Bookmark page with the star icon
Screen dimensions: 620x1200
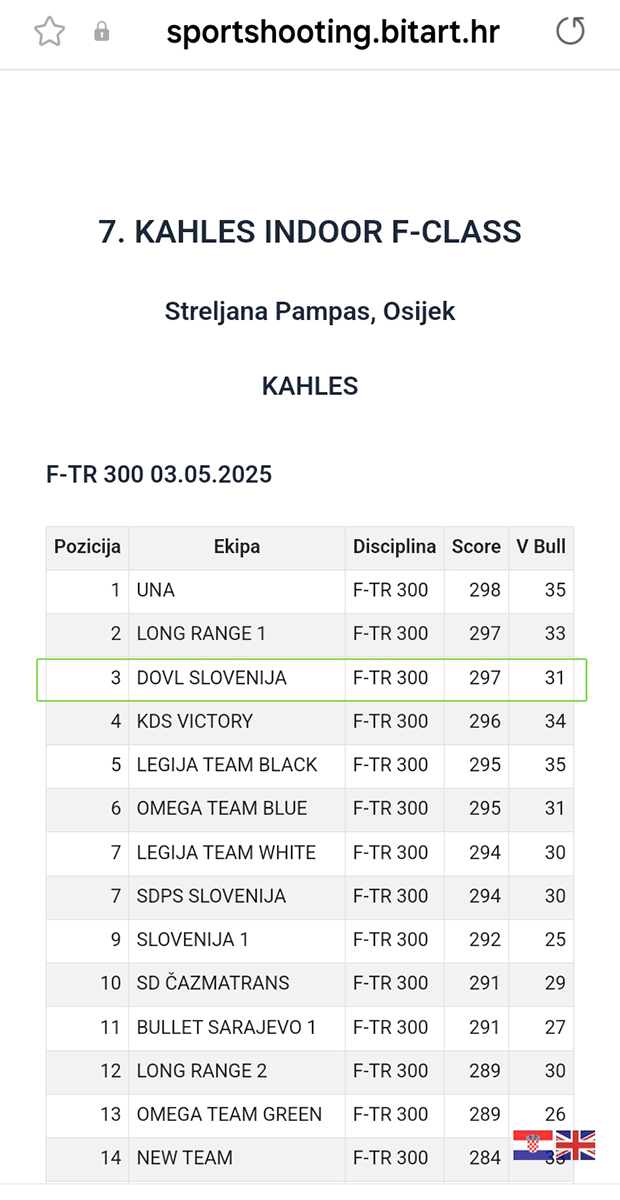pos(49,32)
